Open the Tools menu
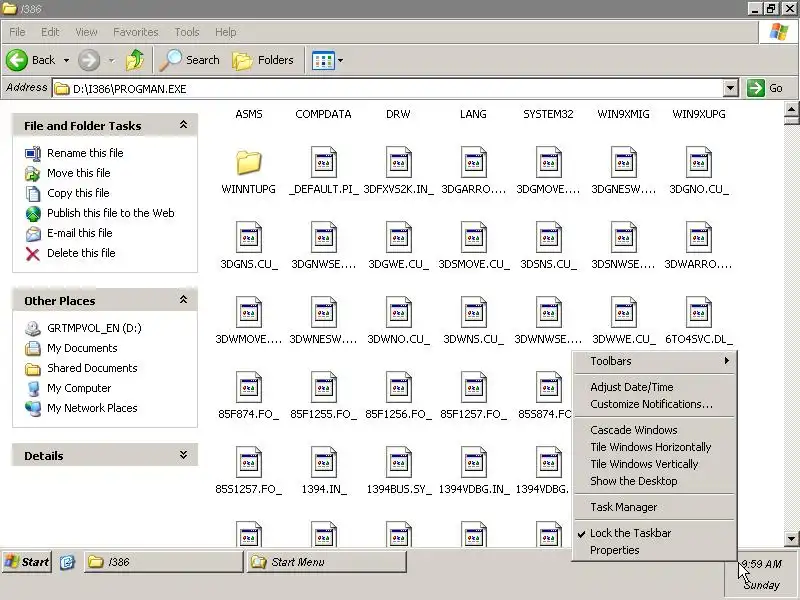This screenshot has width=800, height=600. point(187,32)
